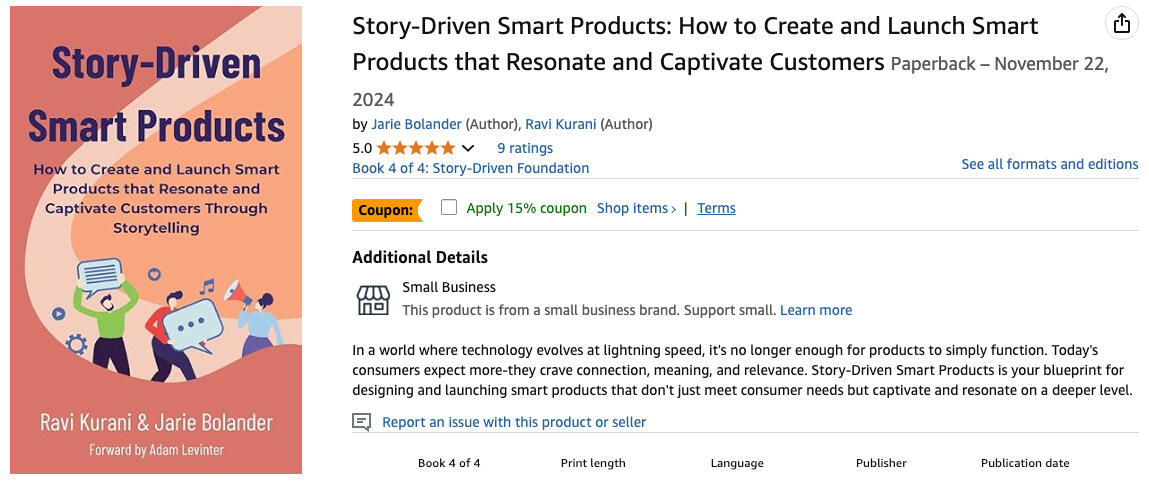
Task: Click the Publisher detail label
Action: [x=881, y=463]
